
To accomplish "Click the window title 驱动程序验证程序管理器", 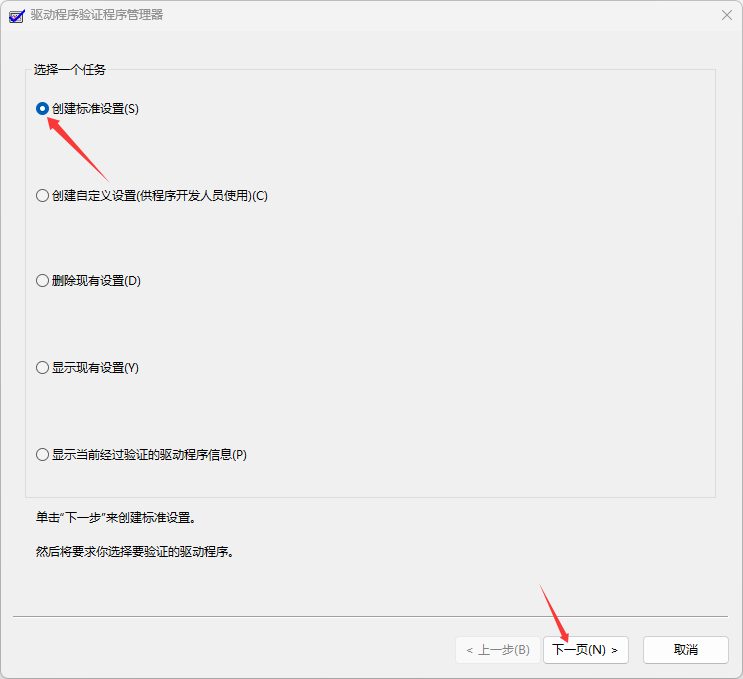I will coord(97,15).
